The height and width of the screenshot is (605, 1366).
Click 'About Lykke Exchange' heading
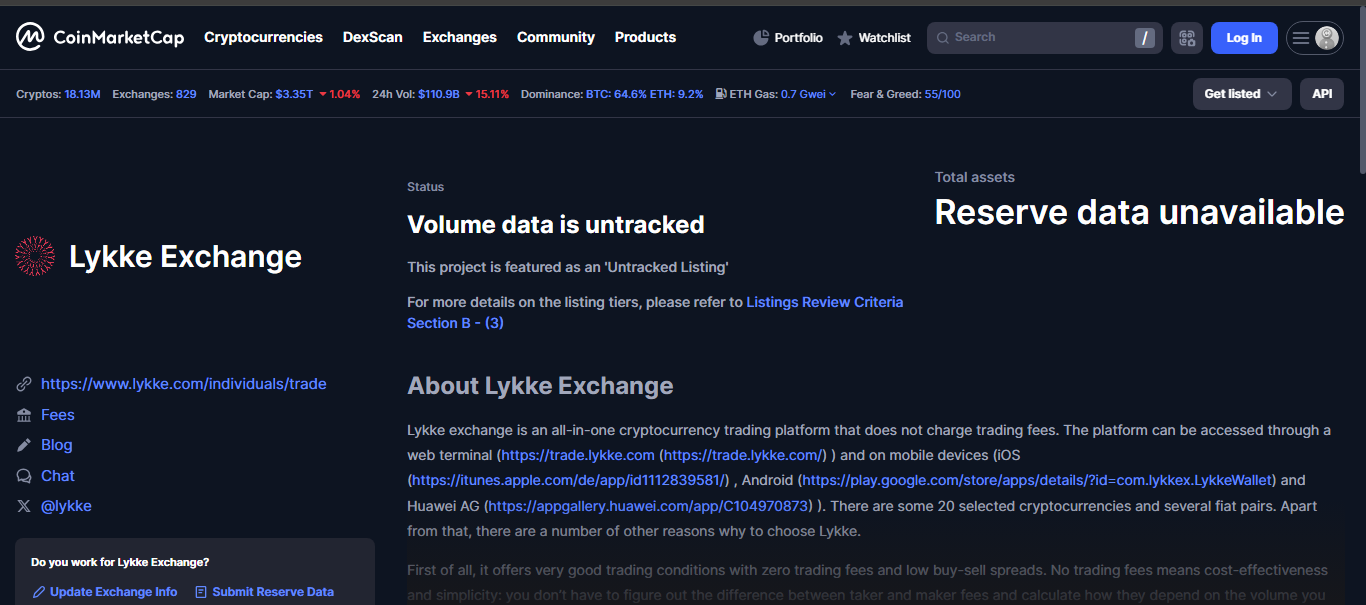[x=540, y=386]
